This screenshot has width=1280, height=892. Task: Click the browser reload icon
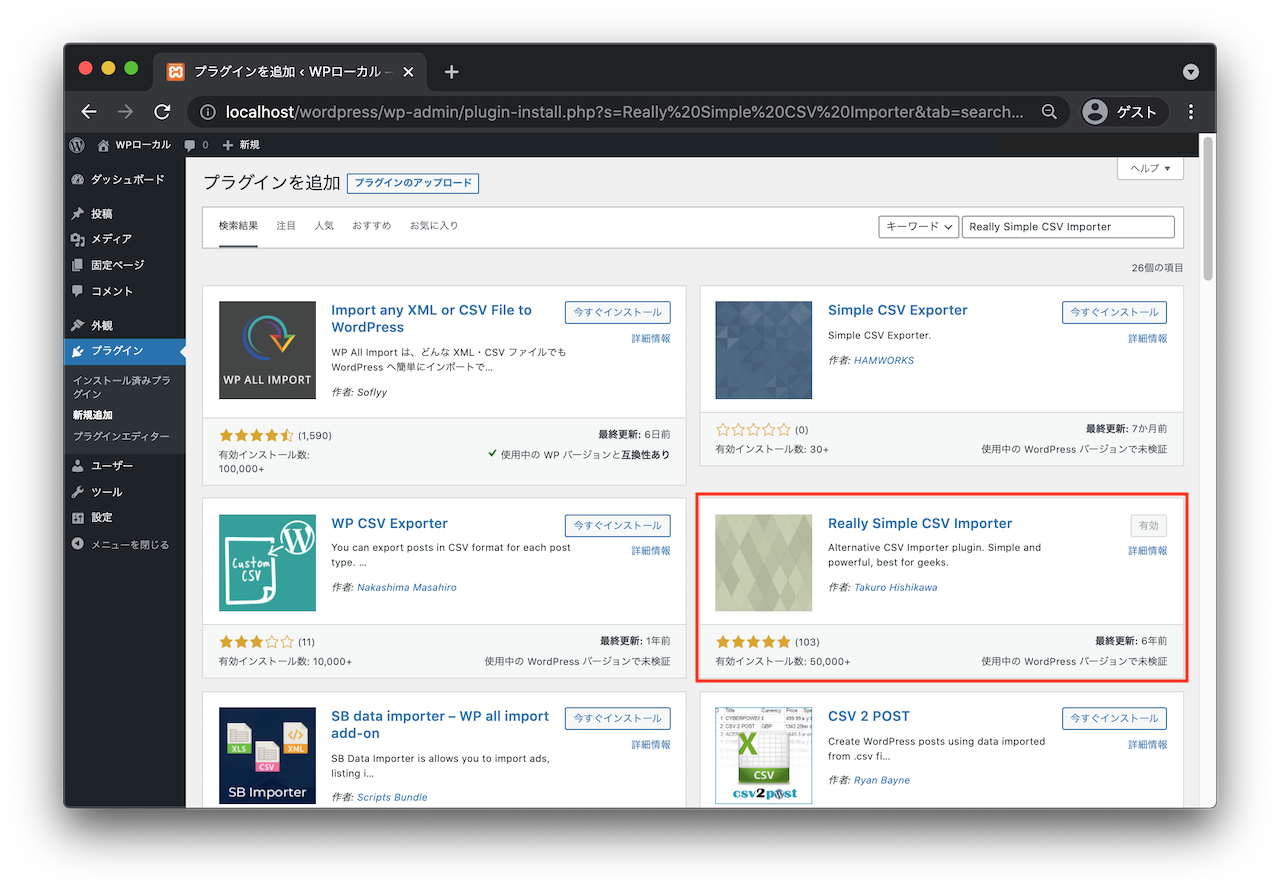pos(162,112)
